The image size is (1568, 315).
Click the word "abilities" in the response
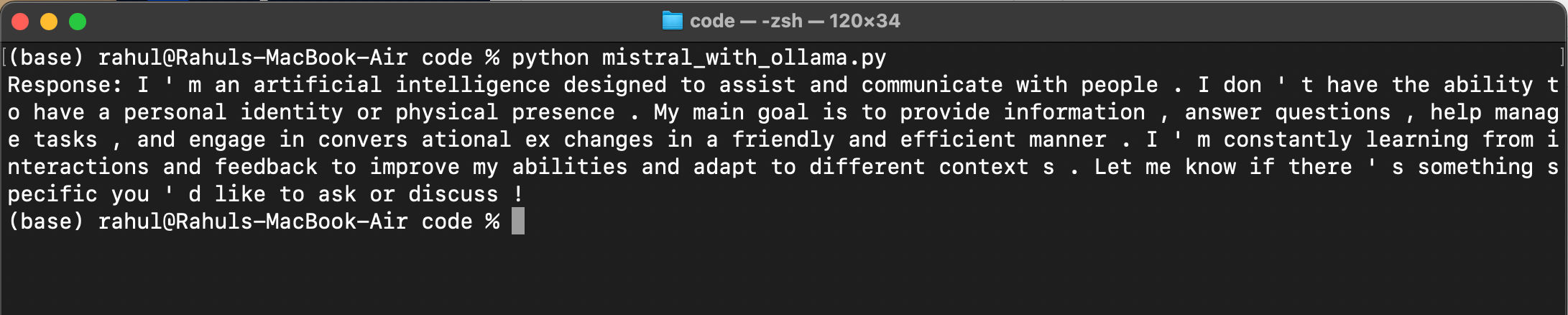tap(570, 167)
